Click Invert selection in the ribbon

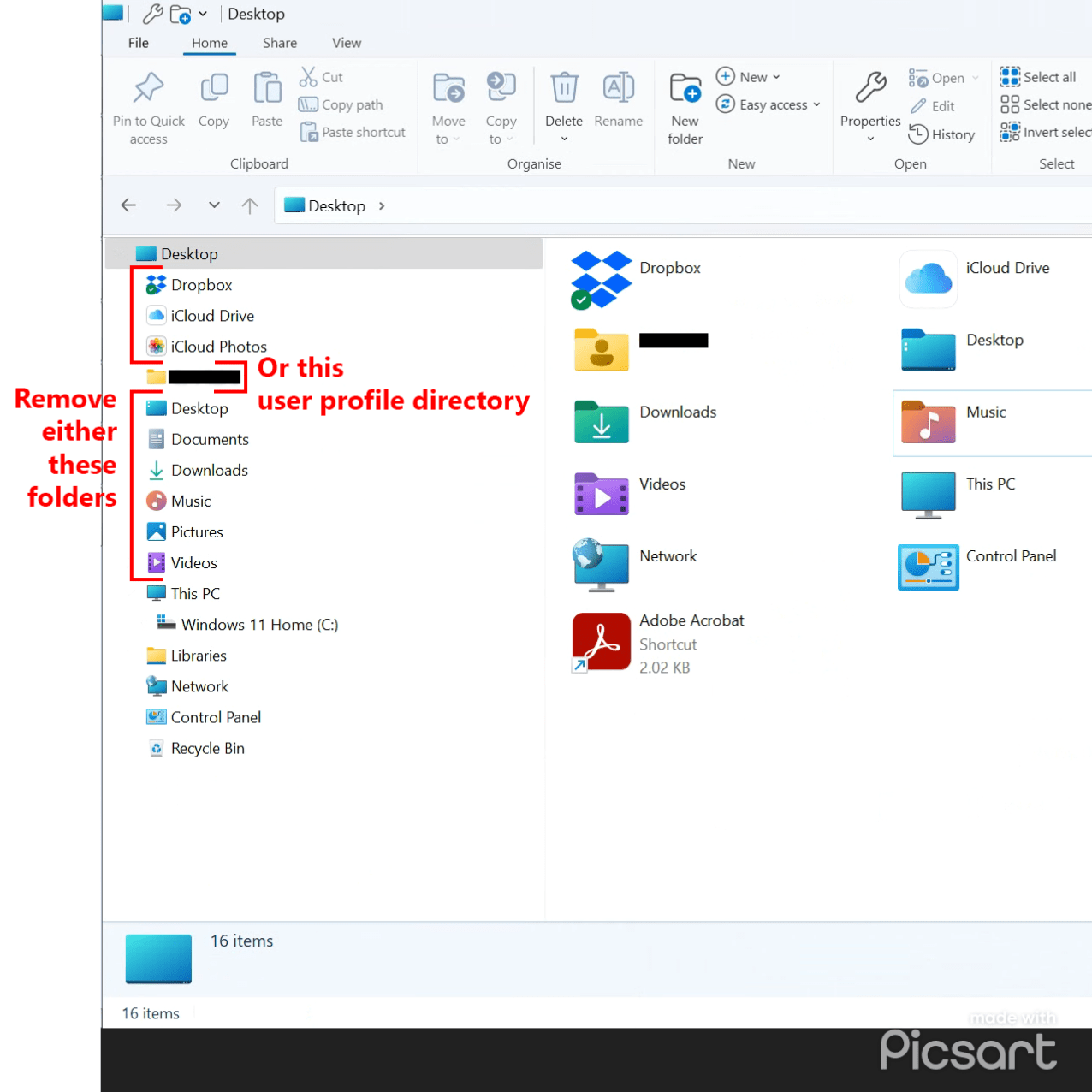pos(1046,132)
